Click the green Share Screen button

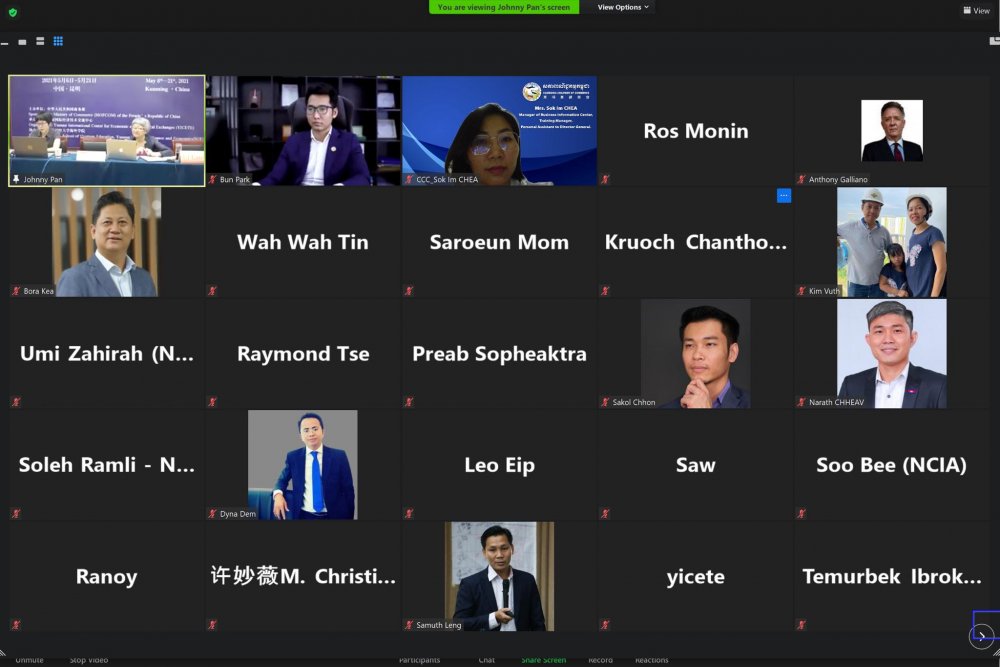(x=543, y=660)
